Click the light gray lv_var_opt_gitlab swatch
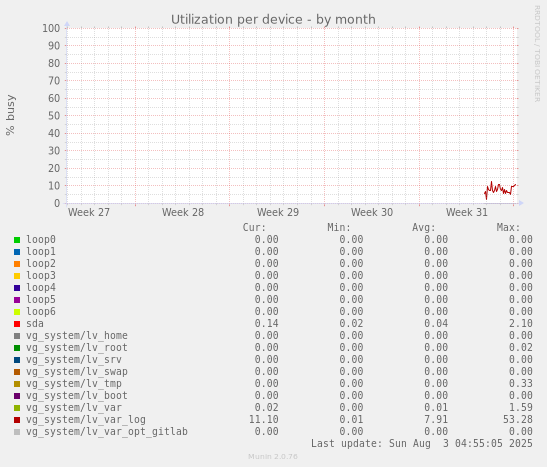Screen dimensions: 547x467 click(x=17, y=432)
